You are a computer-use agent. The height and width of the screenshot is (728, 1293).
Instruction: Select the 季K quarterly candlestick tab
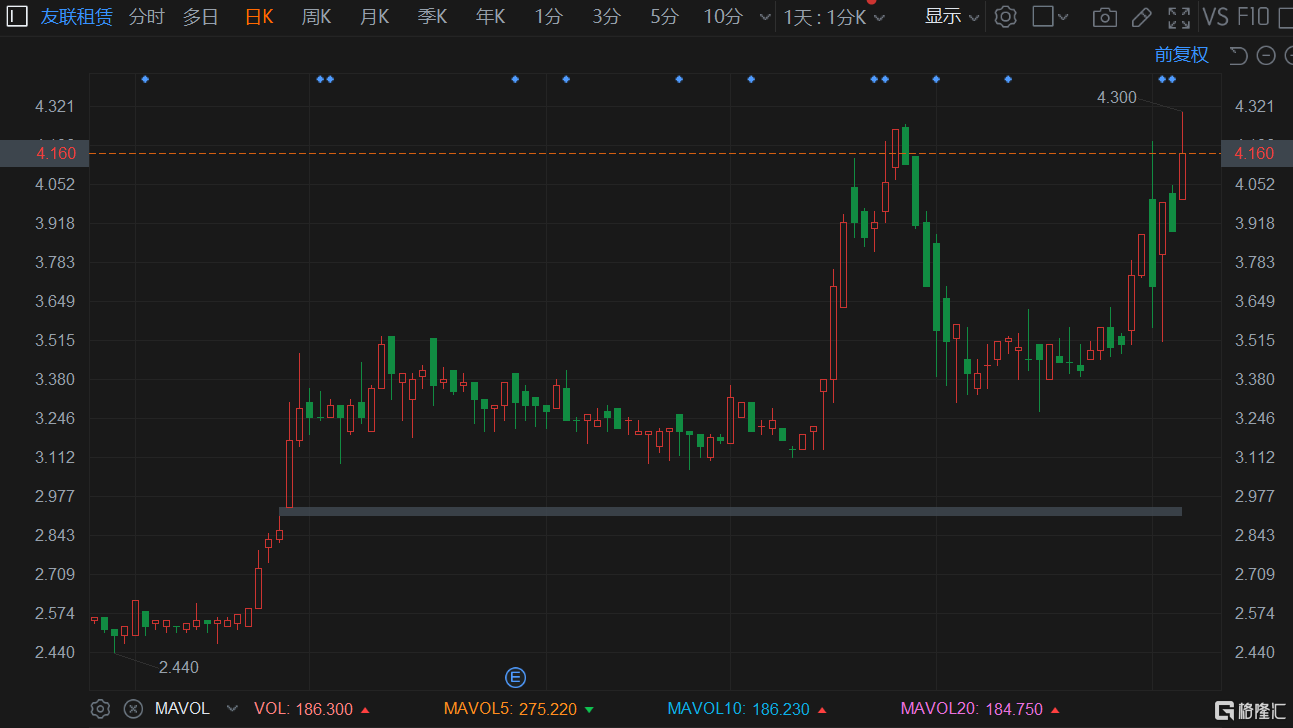click(432, 16)
